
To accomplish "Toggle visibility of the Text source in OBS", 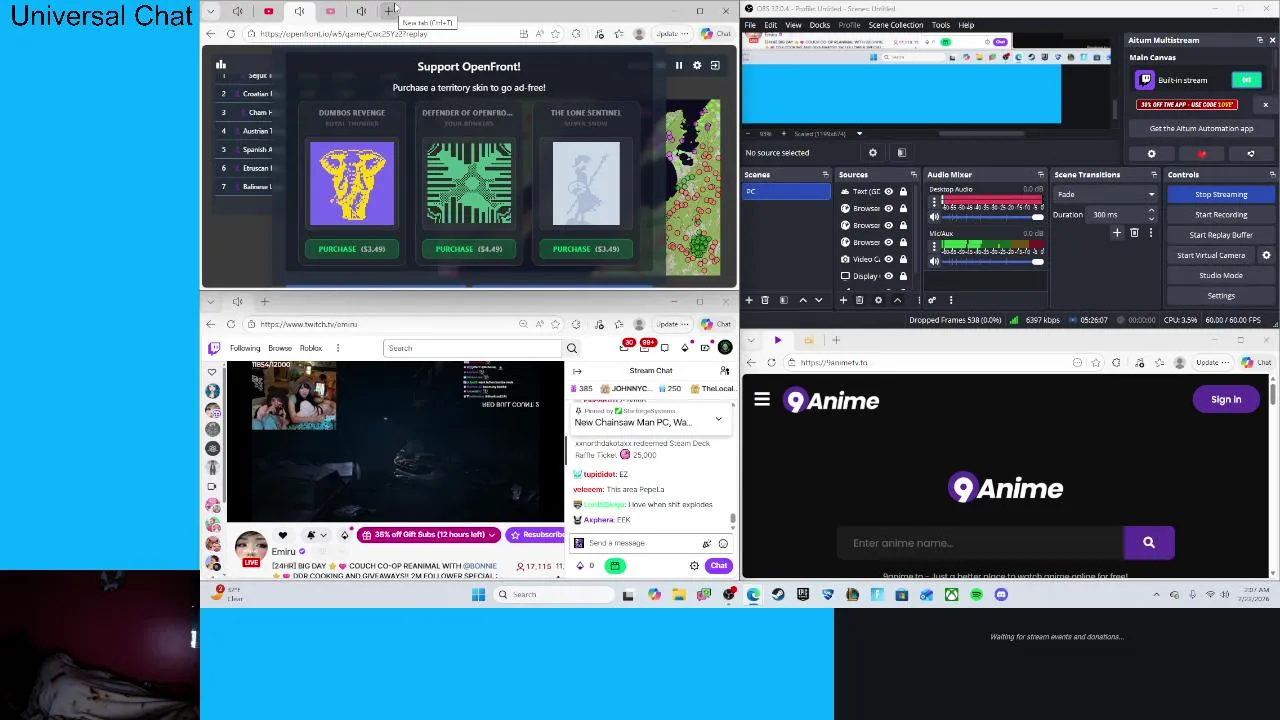I will pyautogui.click(x=888, y=191).
